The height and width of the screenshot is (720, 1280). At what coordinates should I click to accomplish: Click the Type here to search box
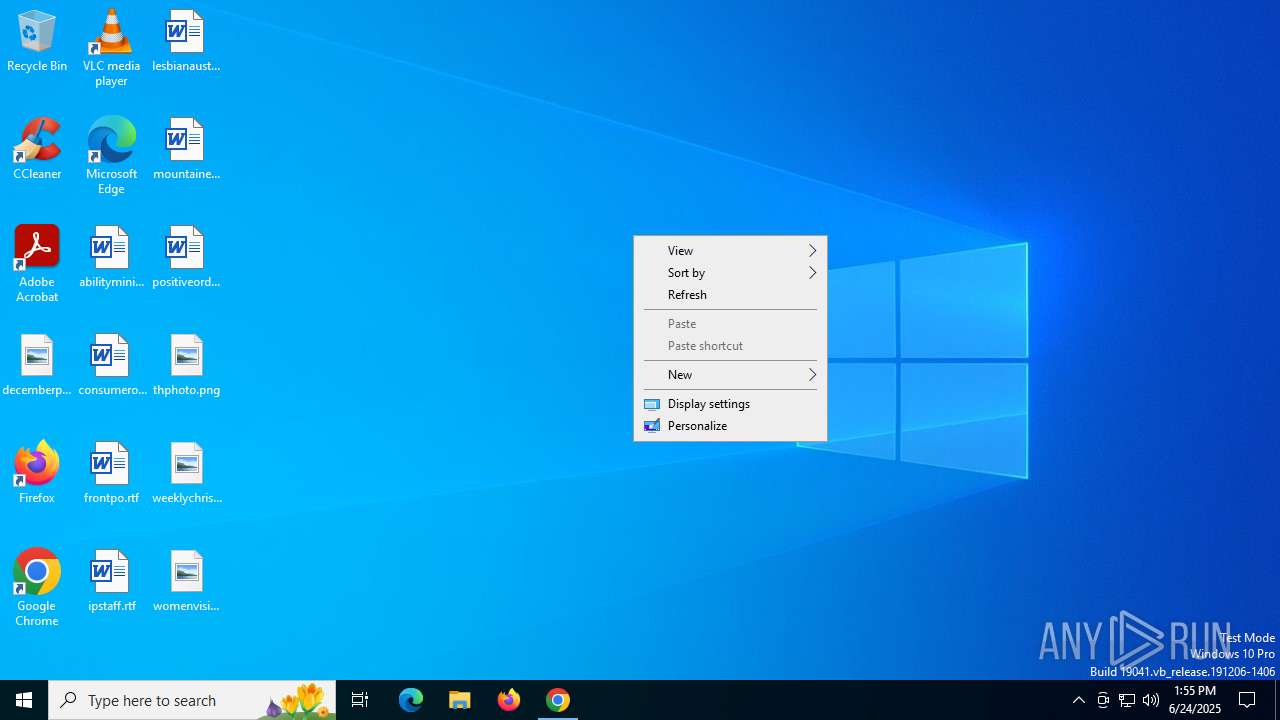192,700
